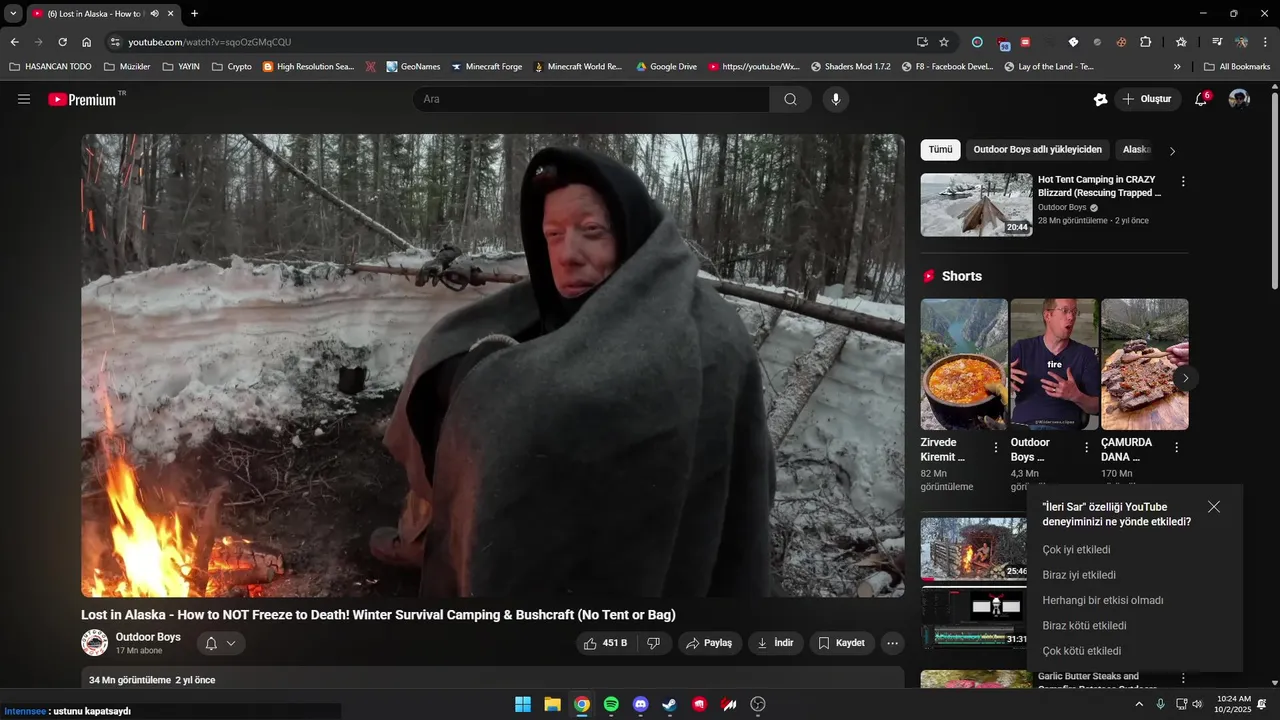This screenshot has width=1280, height=720.
Task: Click the sparkle icon beside Oluştur
Action: 1100,99
